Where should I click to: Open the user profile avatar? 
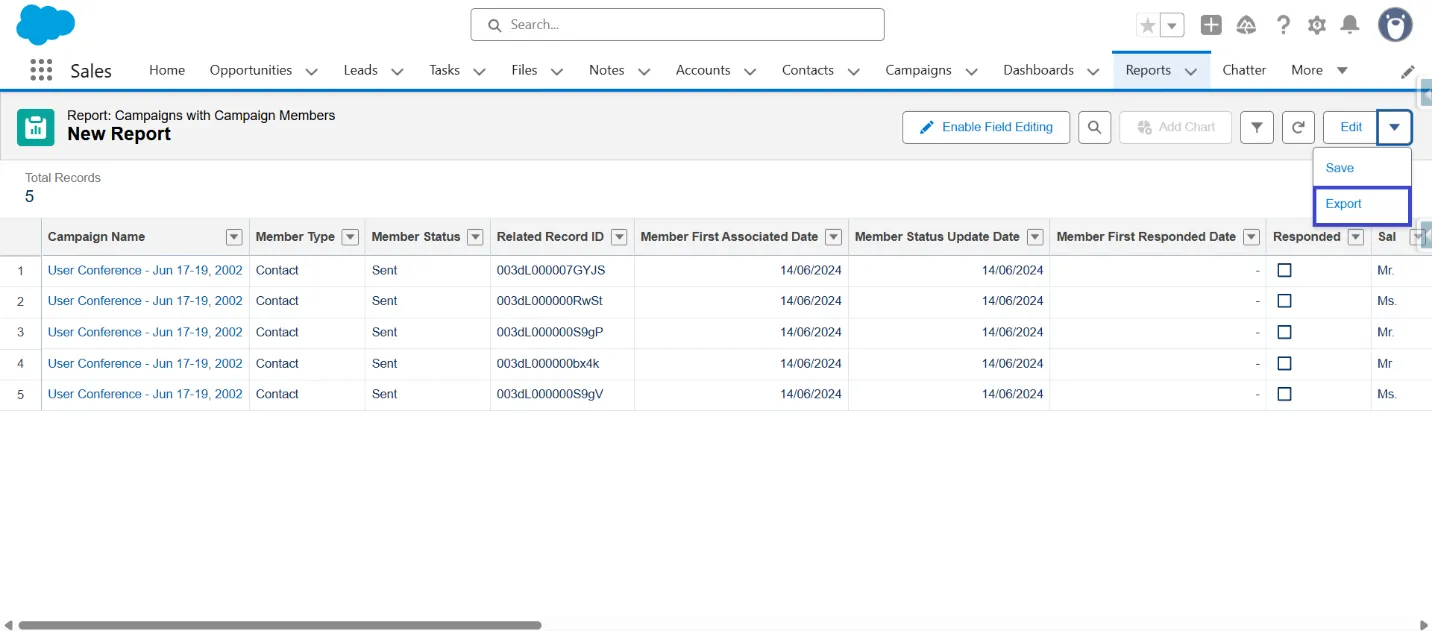pyautogui.click(x=1395, y=25)
